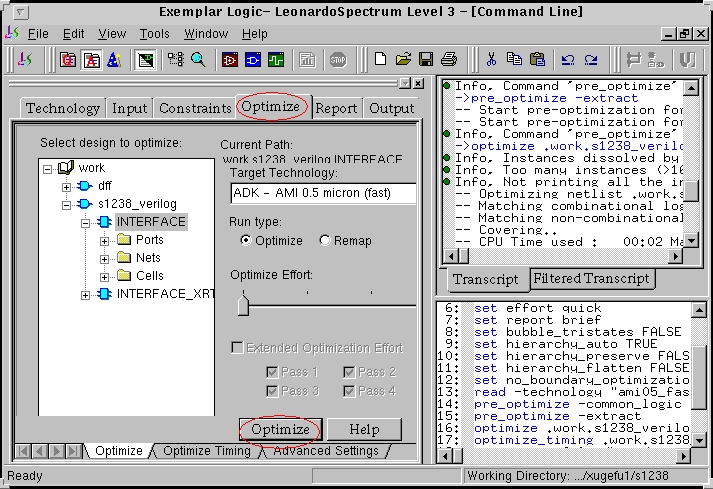Click the magnifying glass toolbar icon
This screenshot has height=489, width=713.
[x=198, y=60]
